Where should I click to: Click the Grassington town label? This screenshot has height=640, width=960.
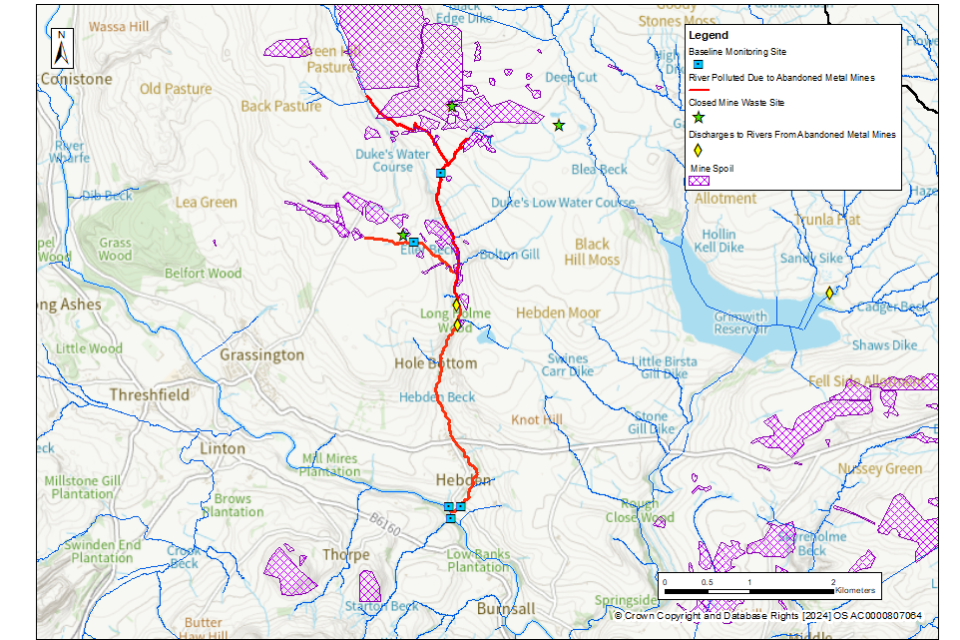262,355
